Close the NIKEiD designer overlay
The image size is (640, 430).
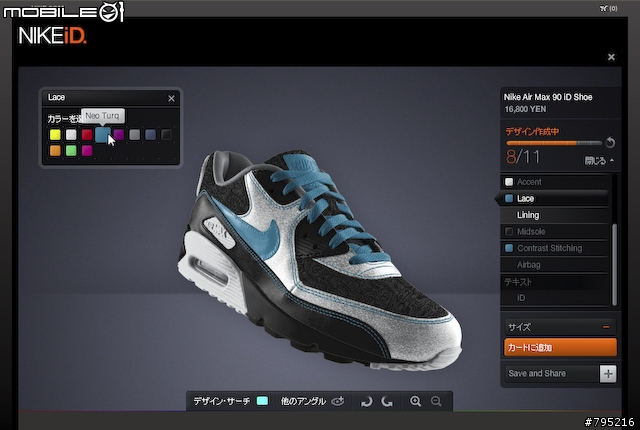[611, 57]
